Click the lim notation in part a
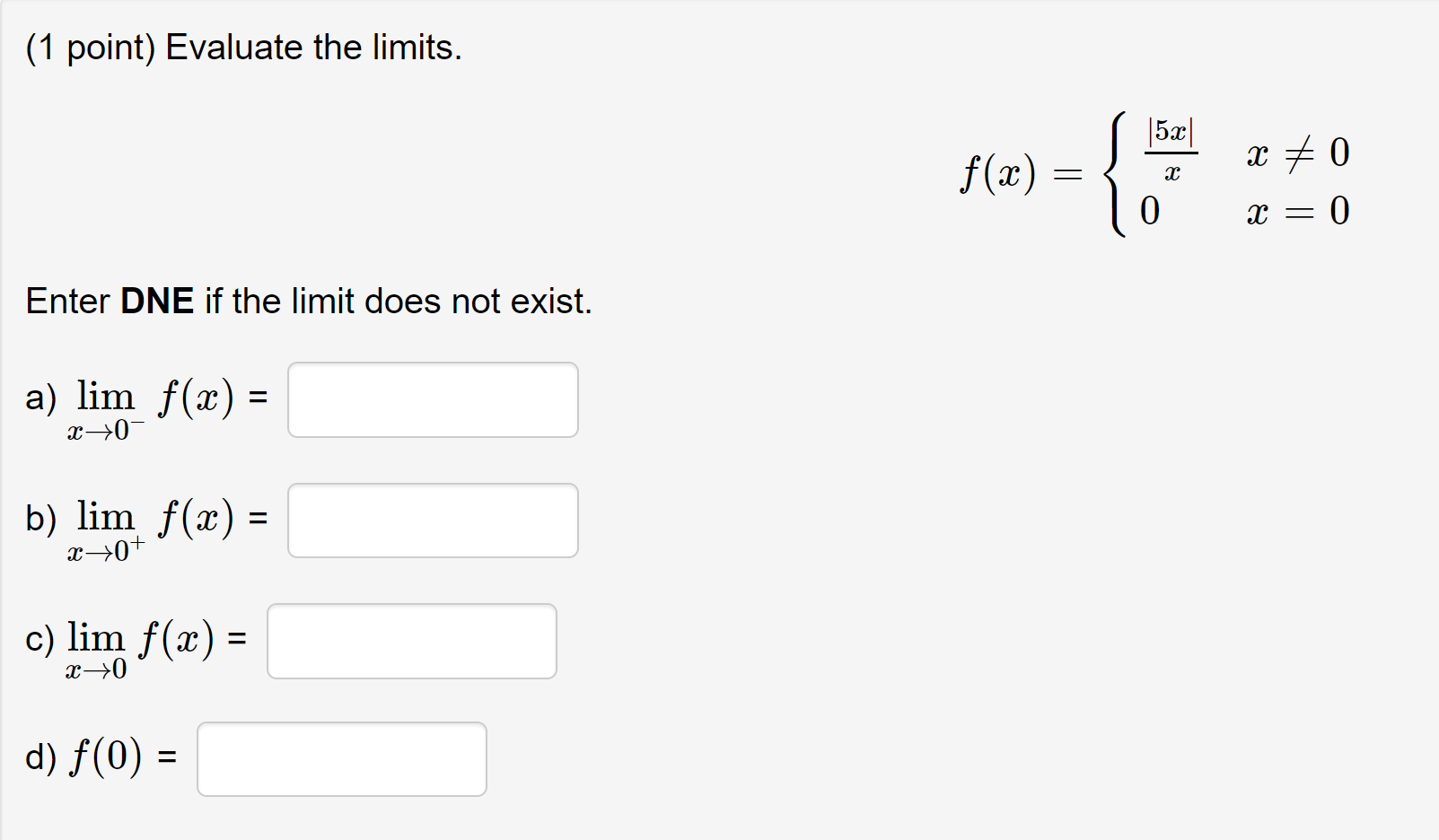Viewport: 1439px width, 840px height. [106, 395]
